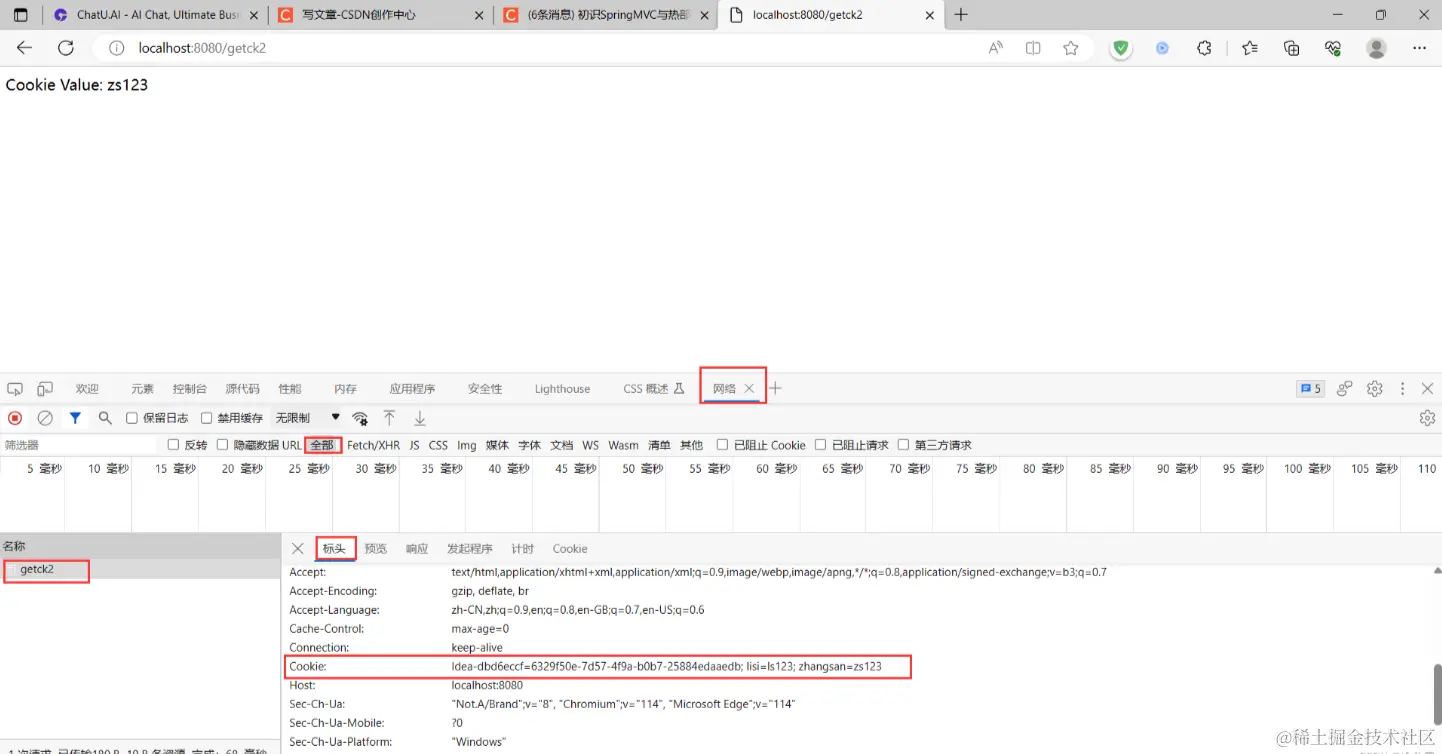Viewport: 1442px width, 754px height.
Task: Open the DevTools customize three-dot menu
Action: pyautogui.click(x=1403, y=389)
